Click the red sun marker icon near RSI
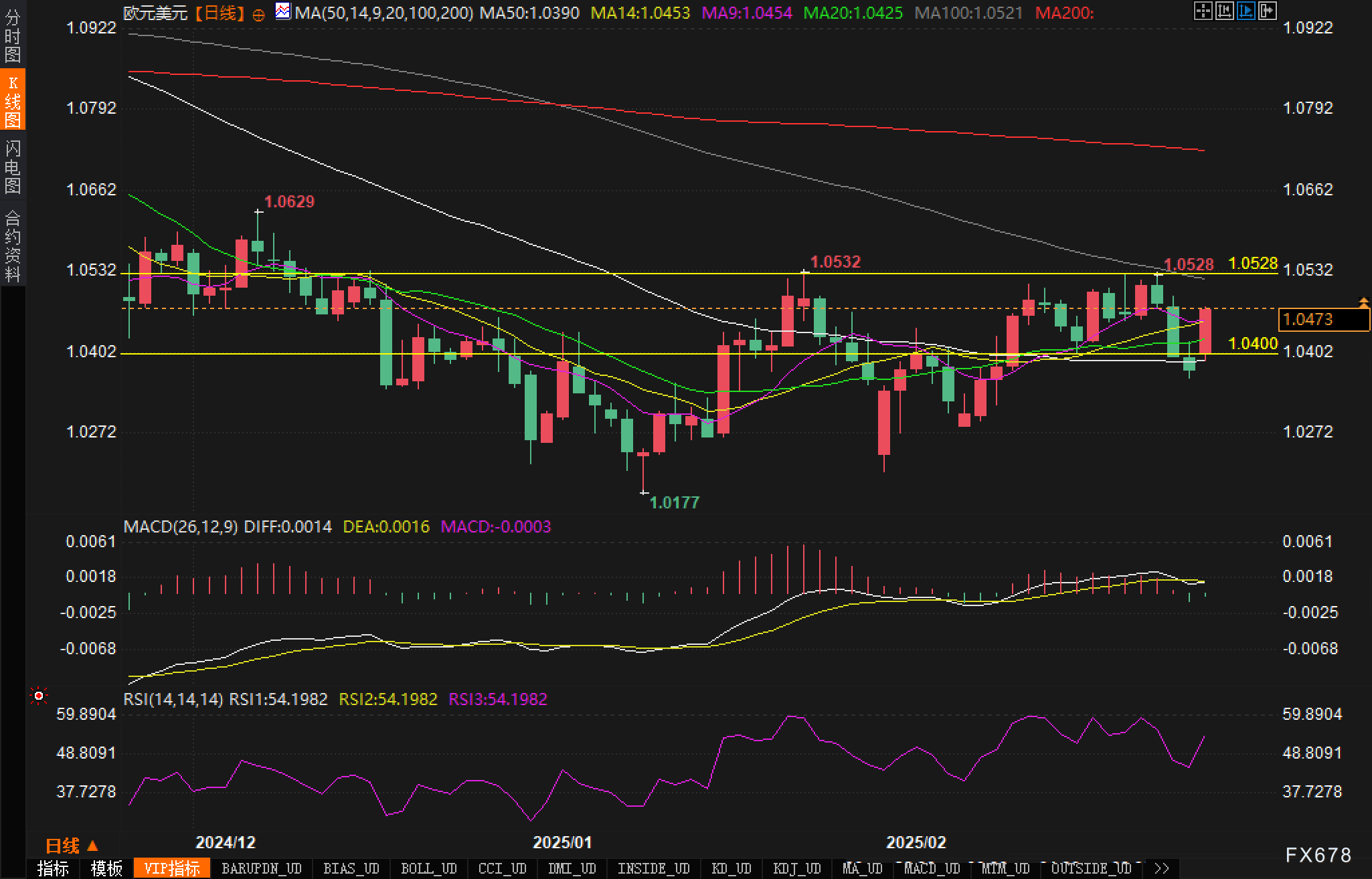Image resolution: width=1372 pixels, height=879 pixels. (x=39, y=696)
